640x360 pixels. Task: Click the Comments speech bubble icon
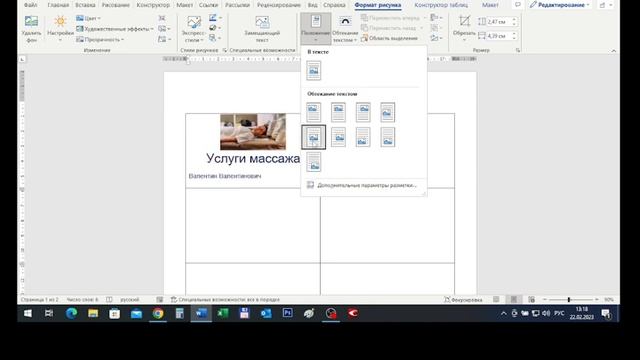518,5
